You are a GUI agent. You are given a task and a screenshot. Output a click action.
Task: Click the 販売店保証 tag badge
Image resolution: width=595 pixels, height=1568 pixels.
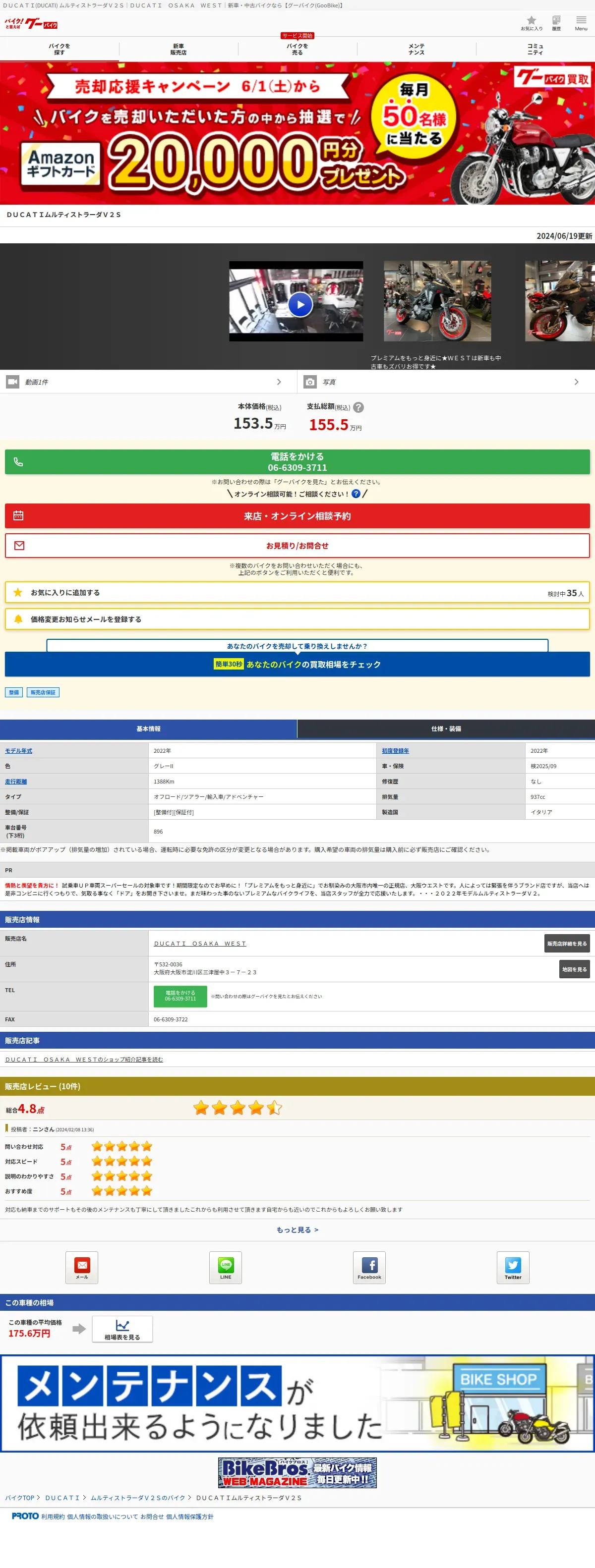43,692
